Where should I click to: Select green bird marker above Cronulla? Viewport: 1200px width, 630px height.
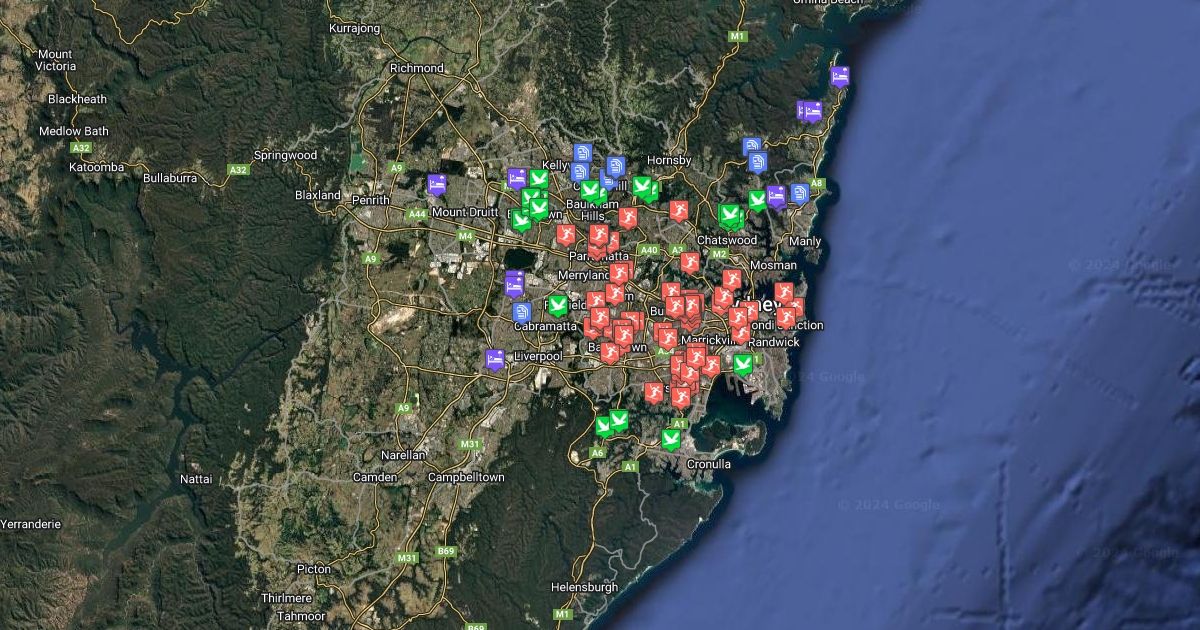tap(671, 438)
